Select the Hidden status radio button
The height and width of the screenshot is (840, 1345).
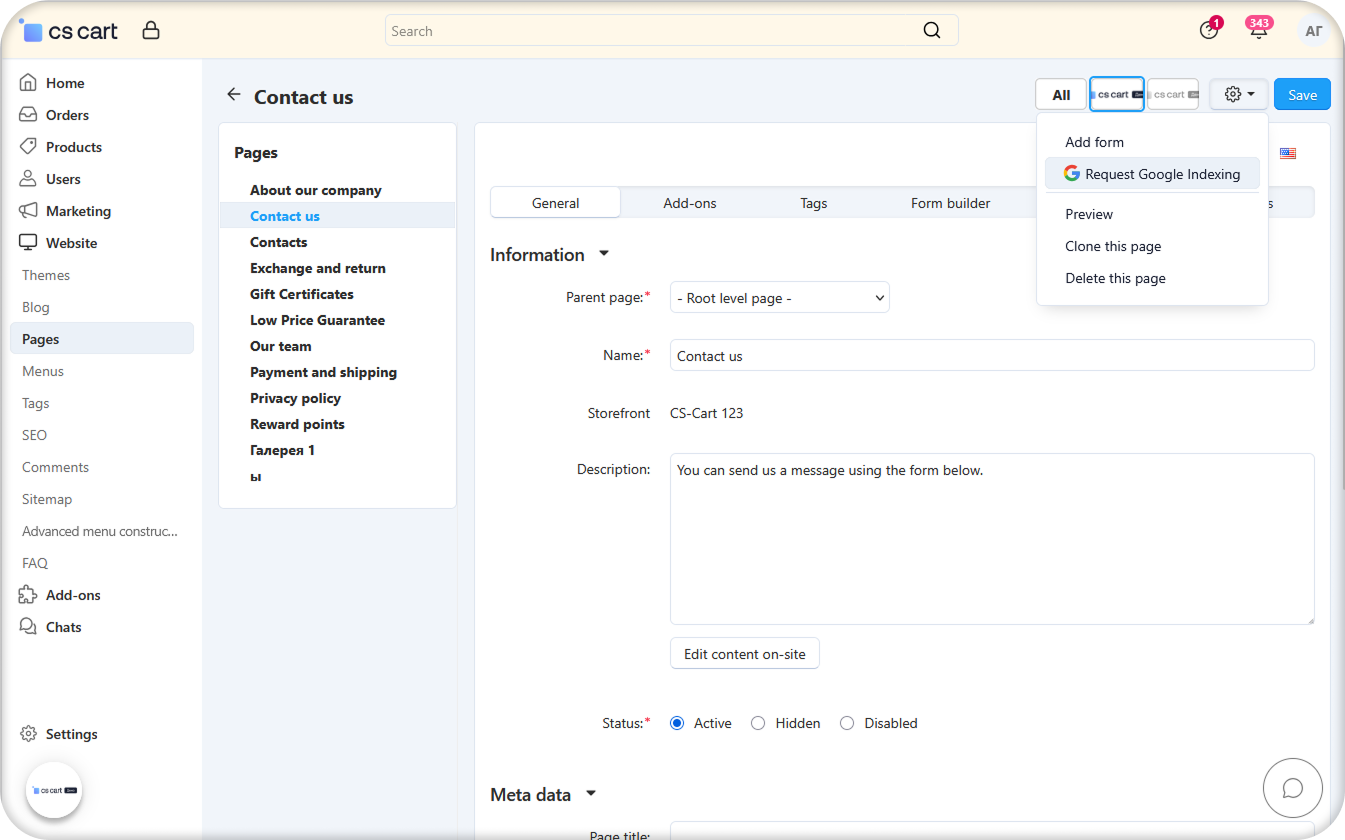click(x=758, y=723)
